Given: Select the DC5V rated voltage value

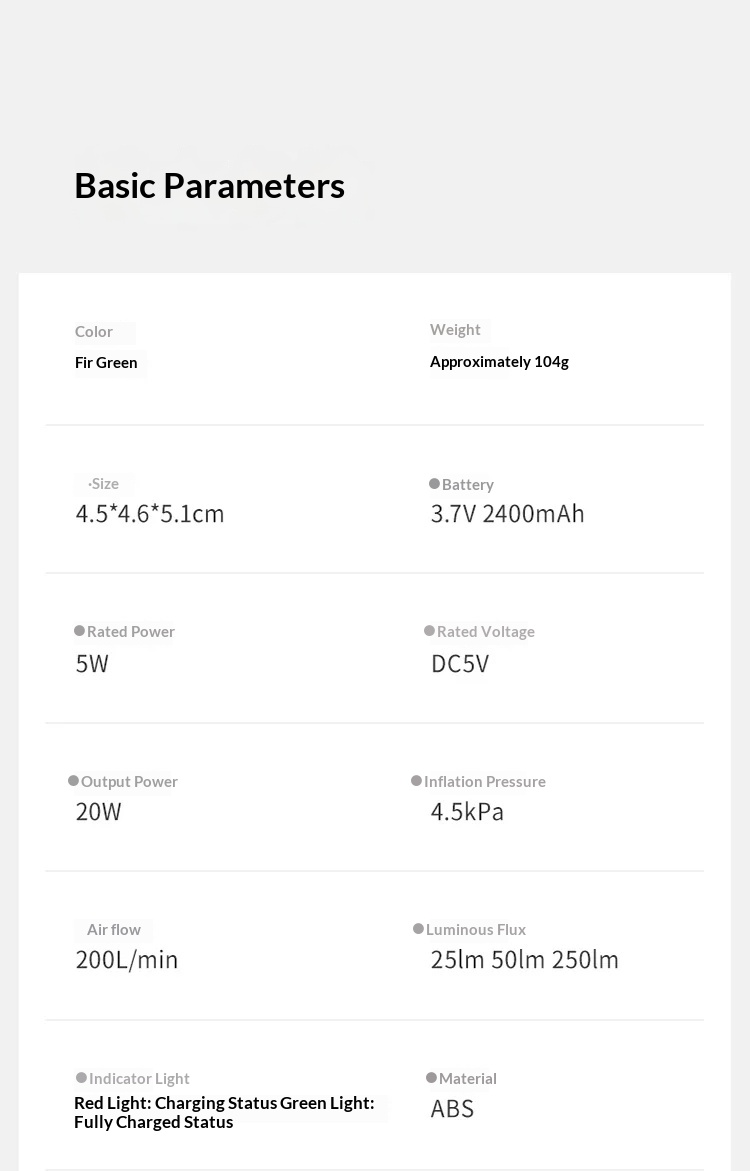Looking at the screenshot, I should [x=460, y=664].
